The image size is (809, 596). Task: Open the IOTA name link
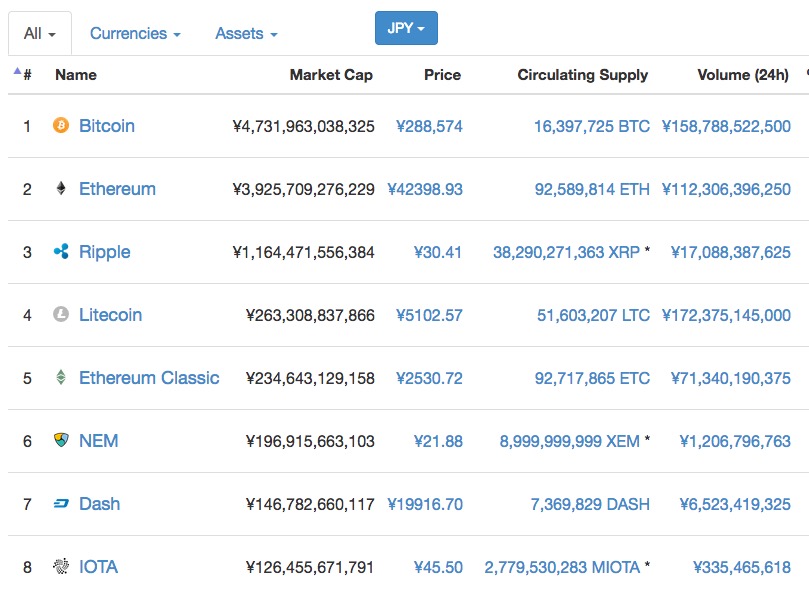click(x=98, y=567)
